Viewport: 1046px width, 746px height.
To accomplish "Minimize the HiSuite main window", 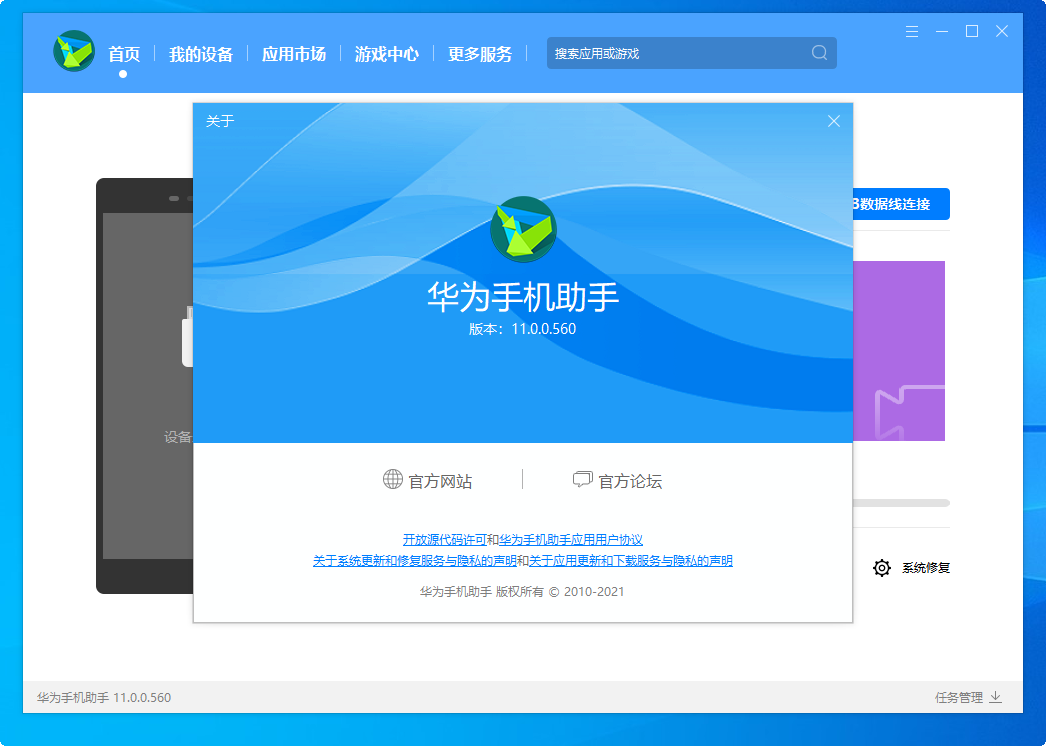I will 942,31.
